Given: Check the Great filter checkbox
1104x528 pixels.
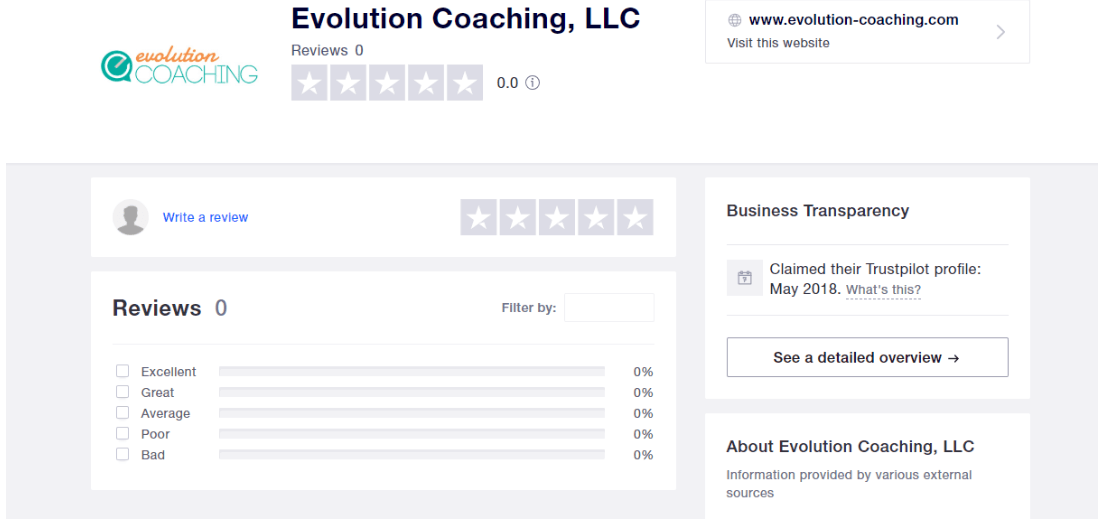Looking at the screenshot, I should coord(123,392).
